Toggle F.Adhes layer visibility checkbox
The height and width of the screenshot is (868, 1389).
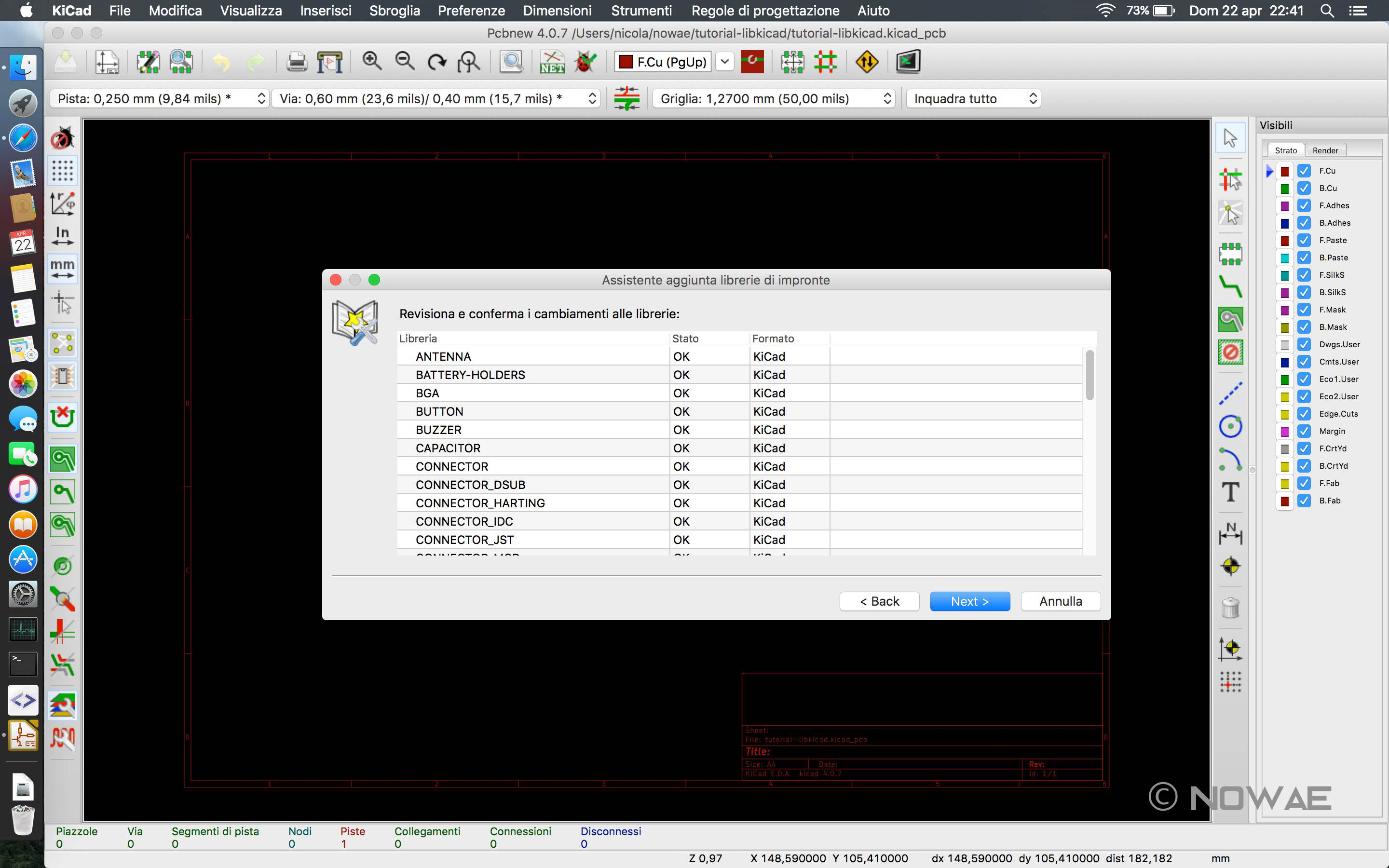(1304, 205)
